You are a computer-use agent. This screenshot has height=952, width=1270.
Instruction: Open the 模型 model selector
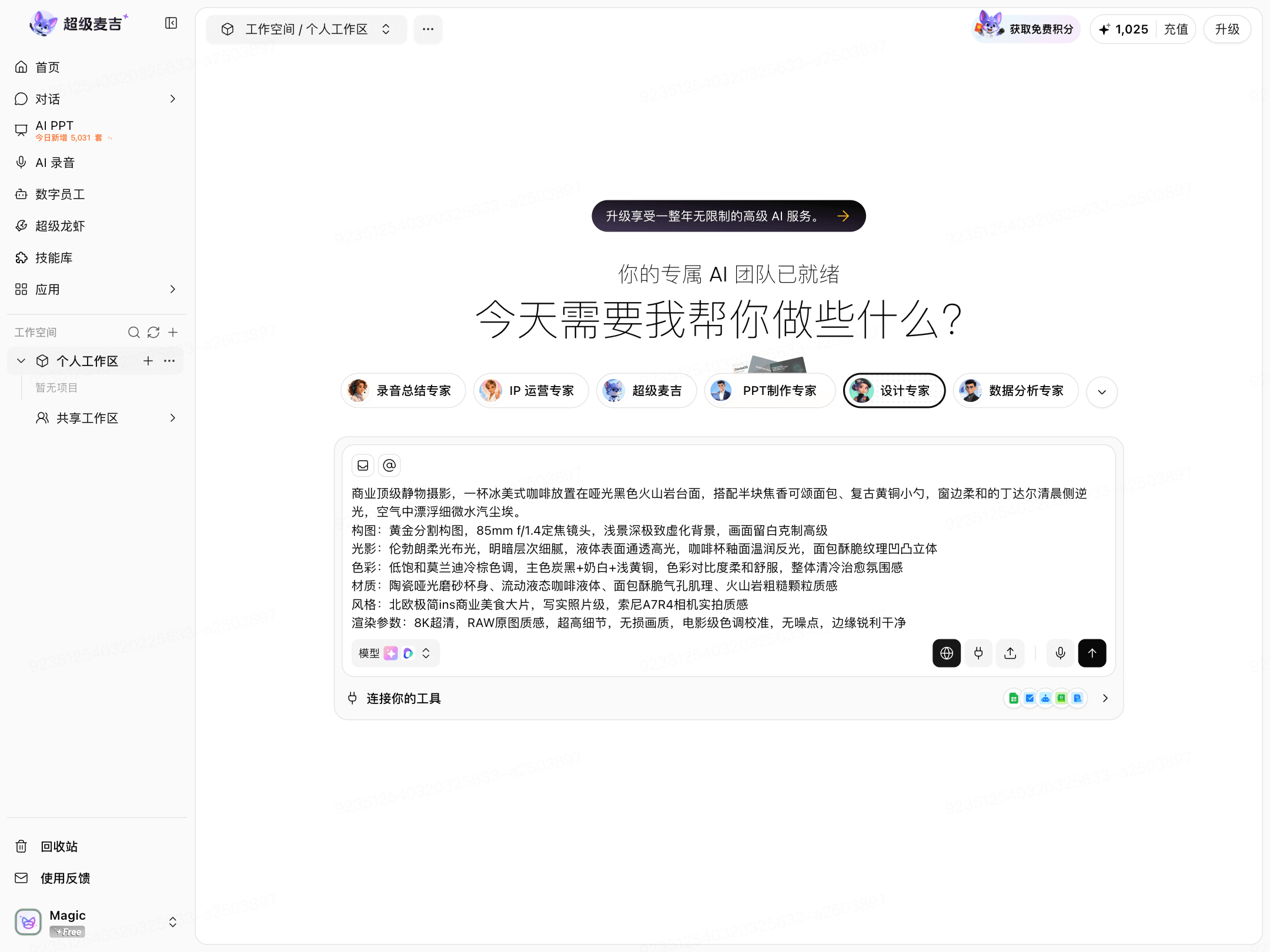[x=395, y=653]
